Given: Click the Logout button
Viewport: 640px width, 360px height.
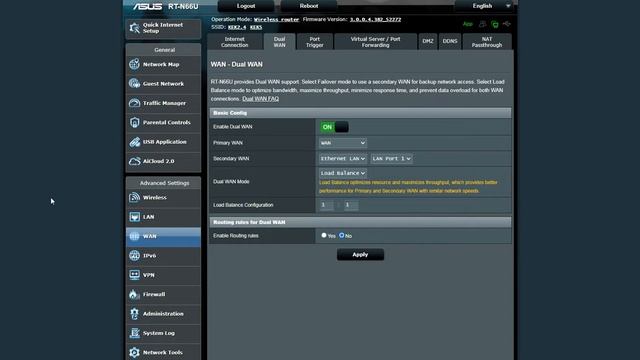Looking at the screenshot, I should click(246, 6).
